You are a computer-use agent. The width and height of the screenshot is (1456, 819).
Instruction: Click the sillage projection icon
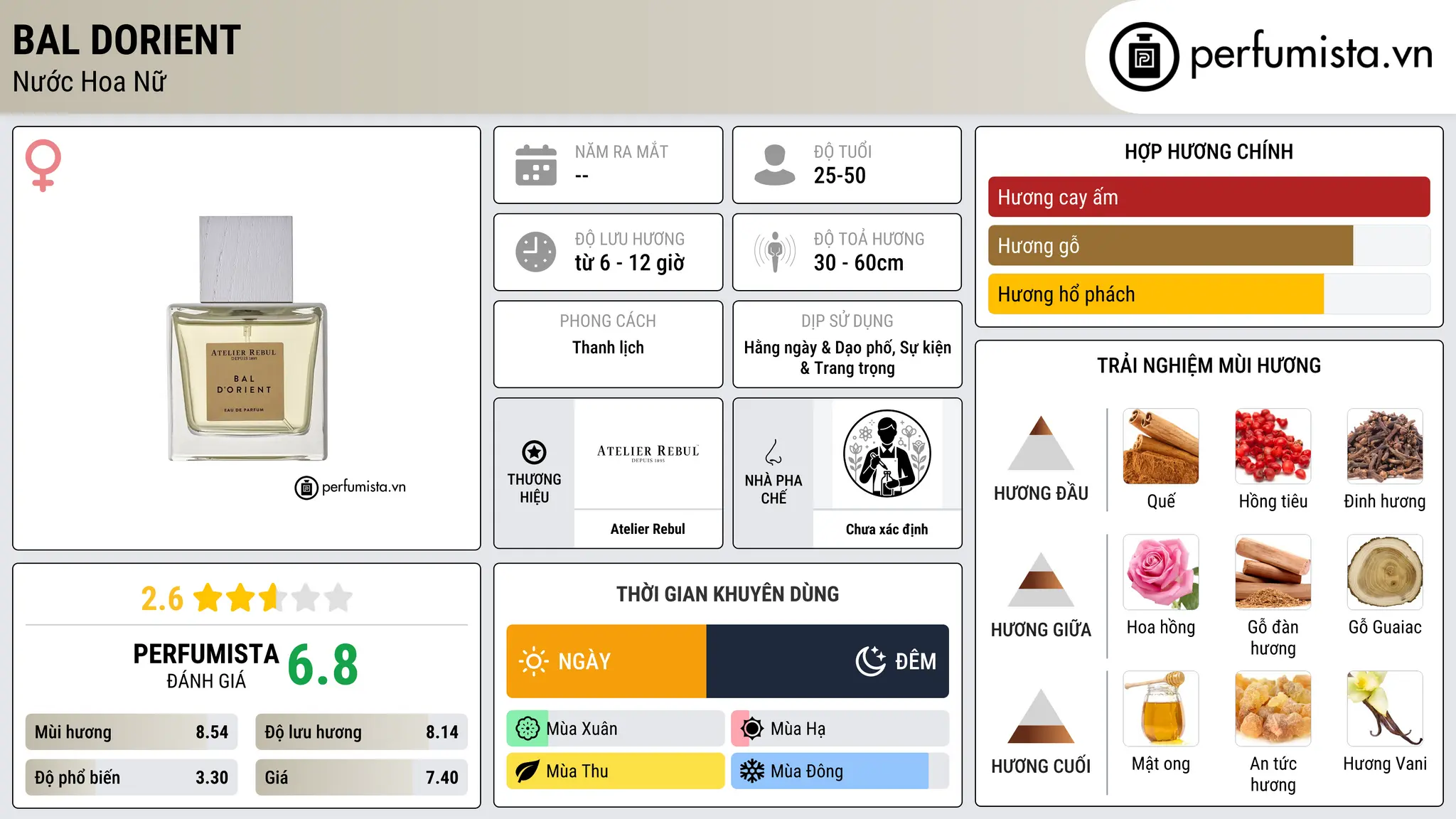775,252
